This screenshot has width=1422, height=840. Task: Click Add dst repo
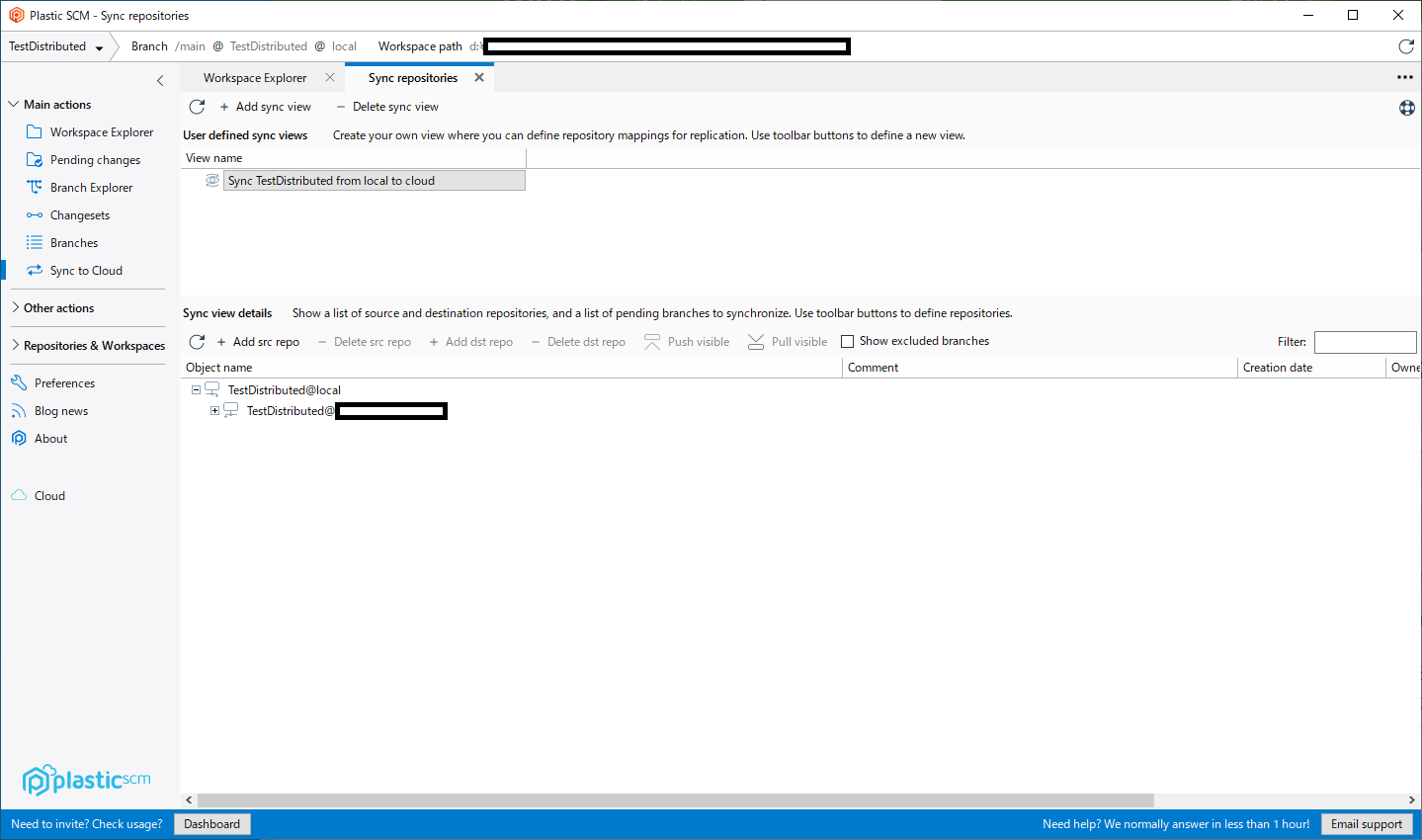click(470, 342)
